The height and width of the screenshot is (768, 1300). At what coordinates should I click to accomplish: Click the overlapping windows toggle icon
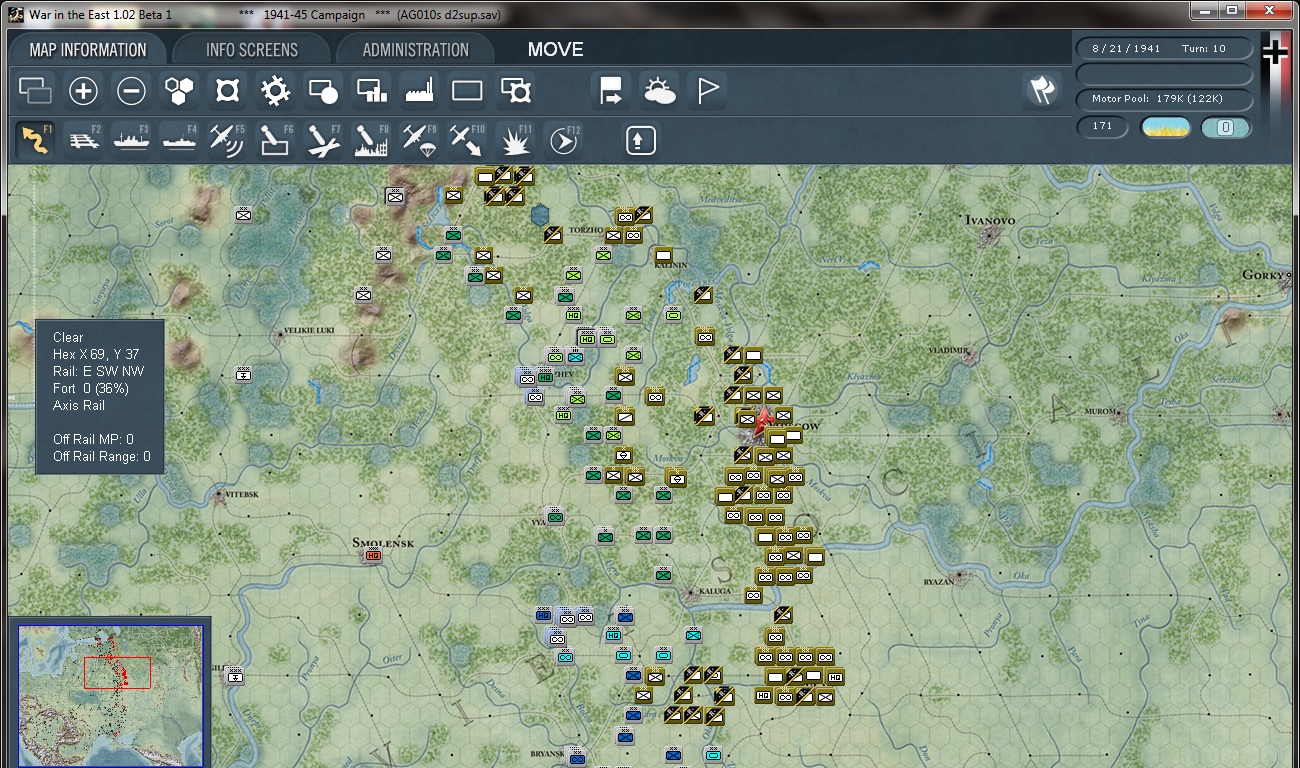click(36, 91)
